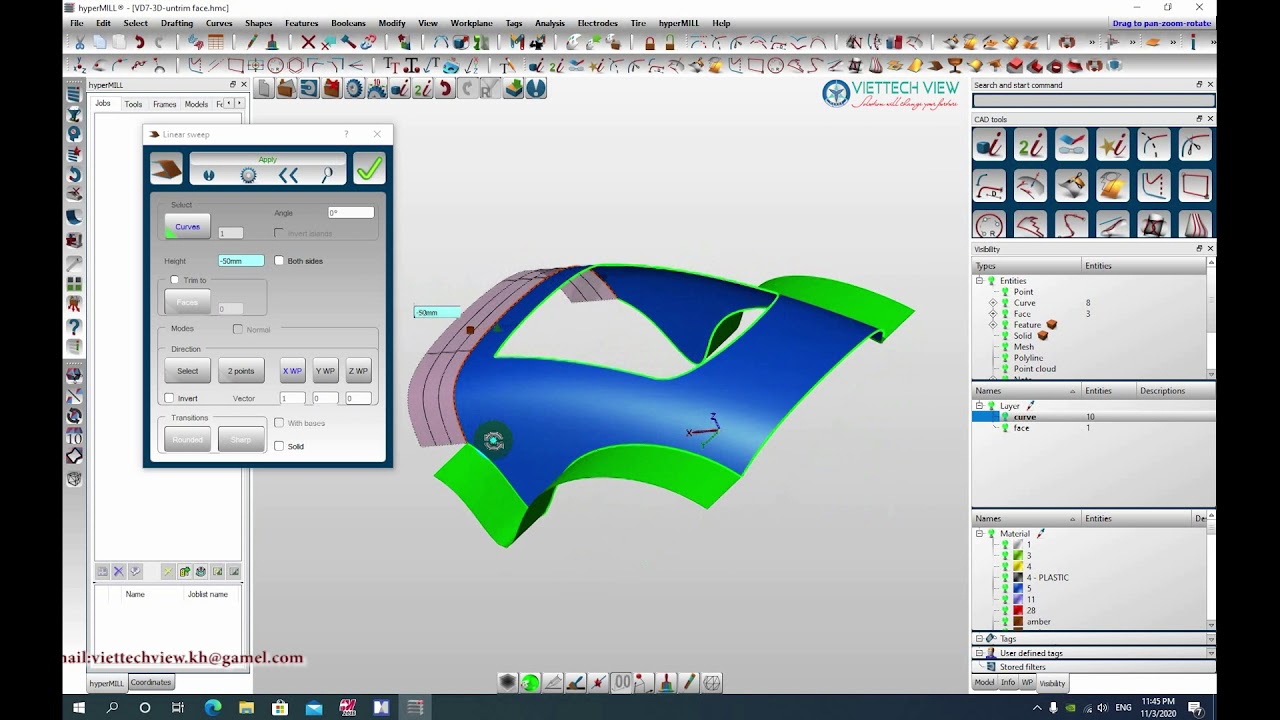
Task: Click the pencil icon in bottom toolbar
Action: click(688, 682)
